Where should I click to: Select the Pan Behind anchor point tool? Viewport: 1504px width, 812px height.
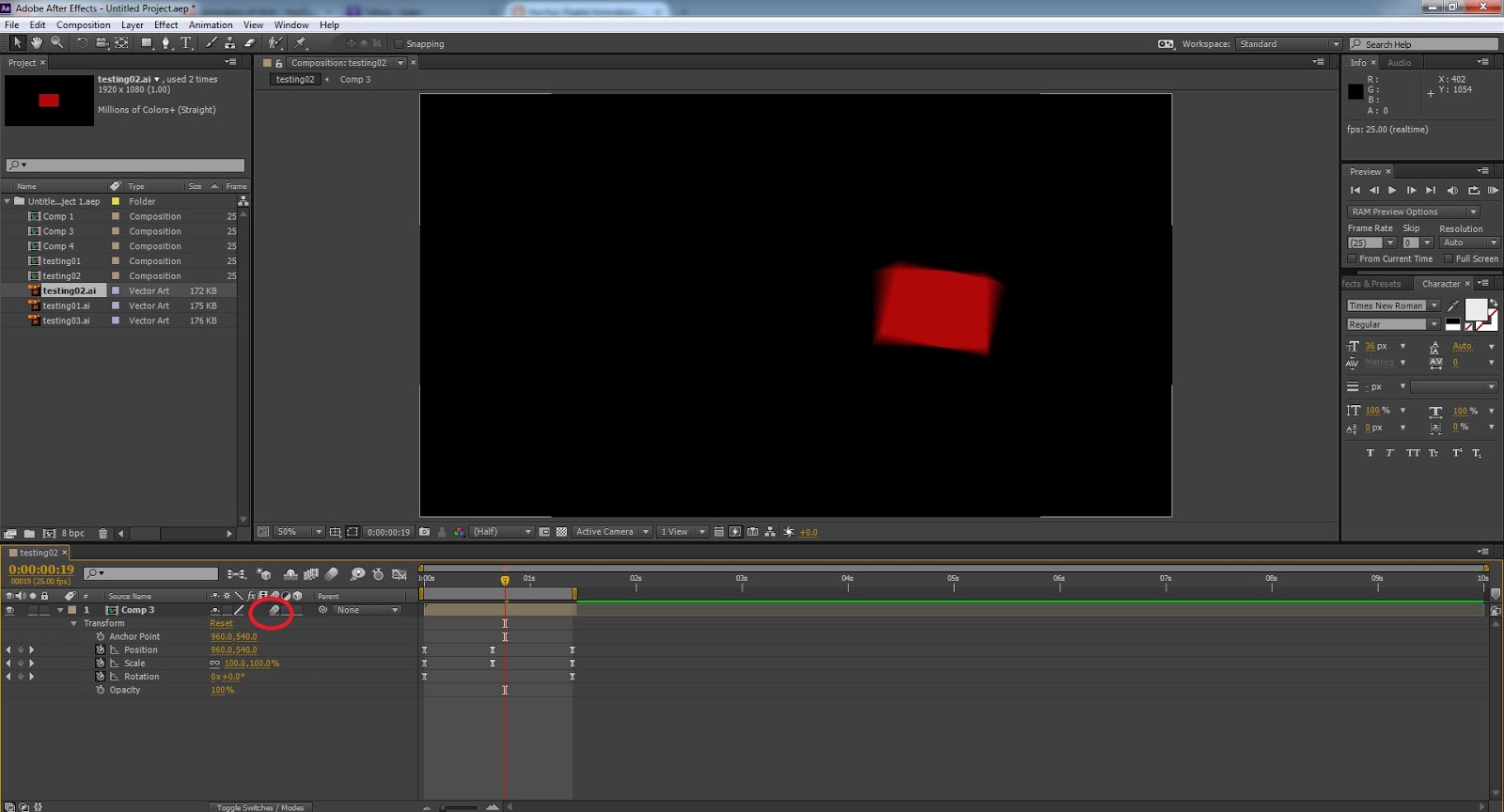click(121, 42)
